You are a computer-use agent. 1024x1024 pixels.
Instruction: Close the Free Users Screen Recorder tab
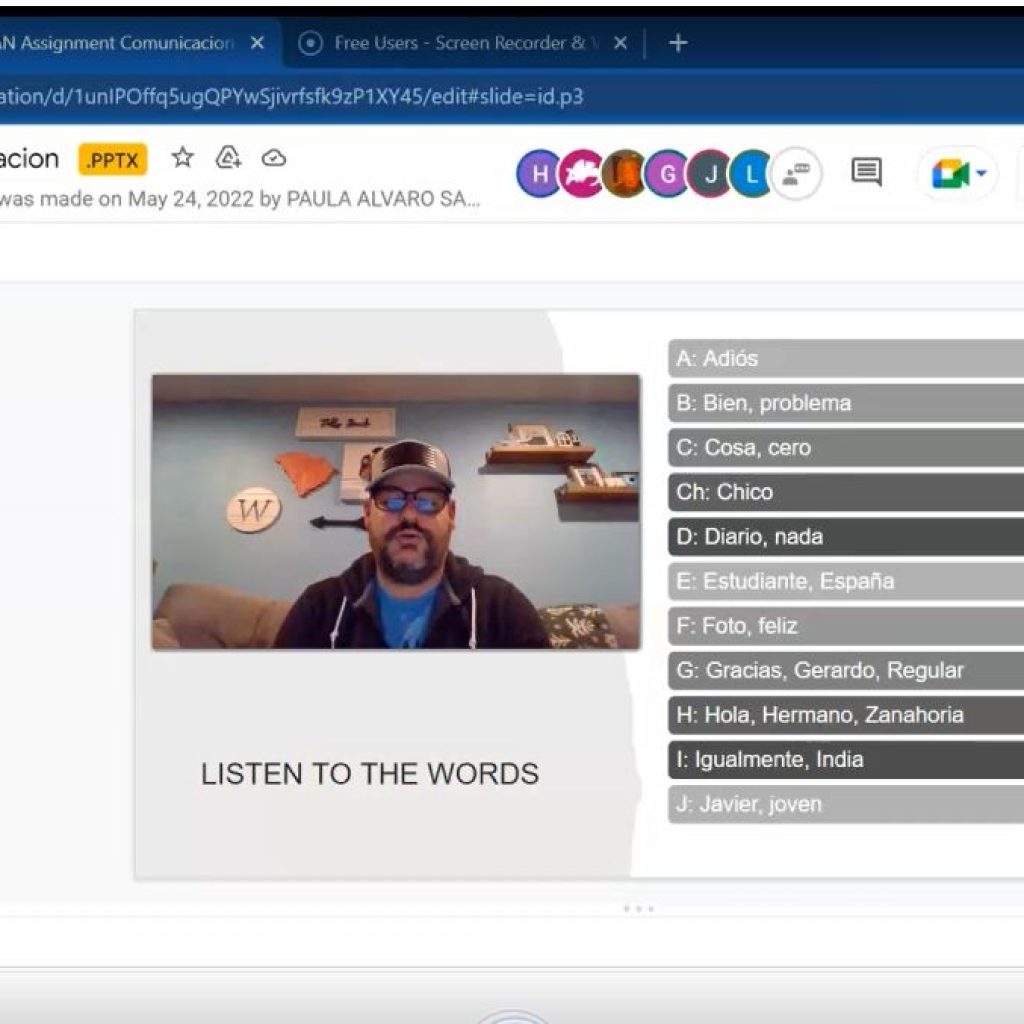coord(620,43)
